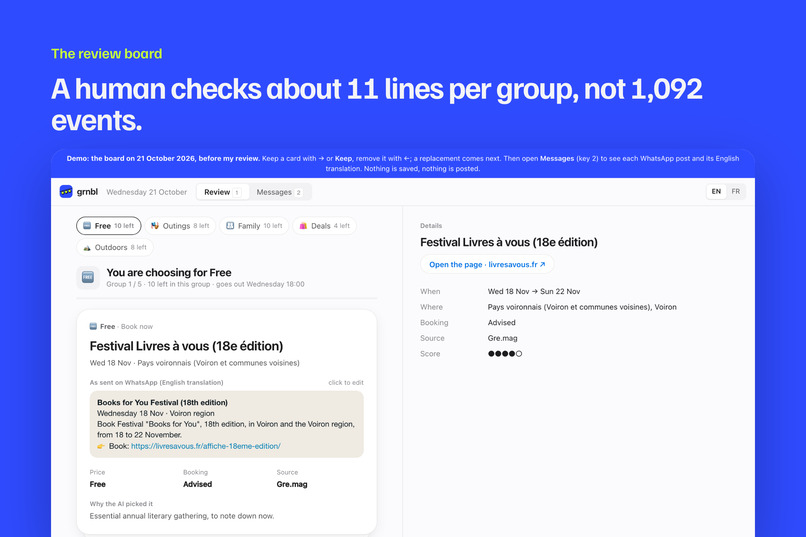Click the Festival Livres à vous card title
Image resolution: width=806 pixels, height=537 pixels.
point(186,346)
